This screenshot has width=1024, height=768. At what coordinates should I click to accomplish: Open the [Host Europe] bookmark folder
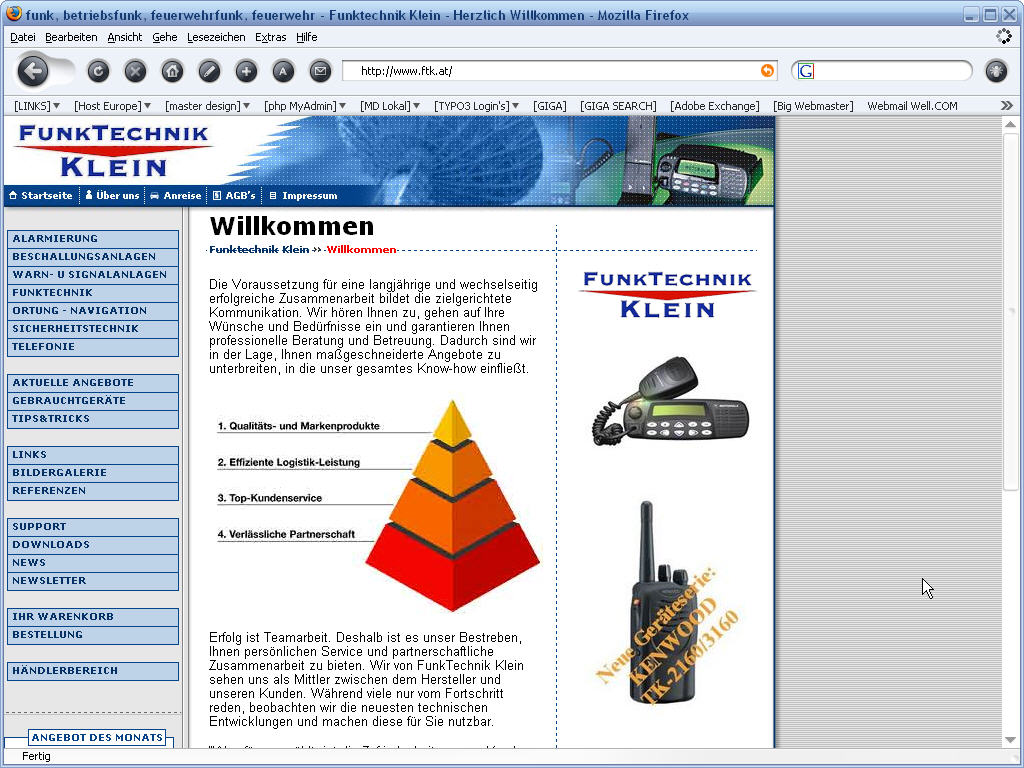click(x=112, y=106)
